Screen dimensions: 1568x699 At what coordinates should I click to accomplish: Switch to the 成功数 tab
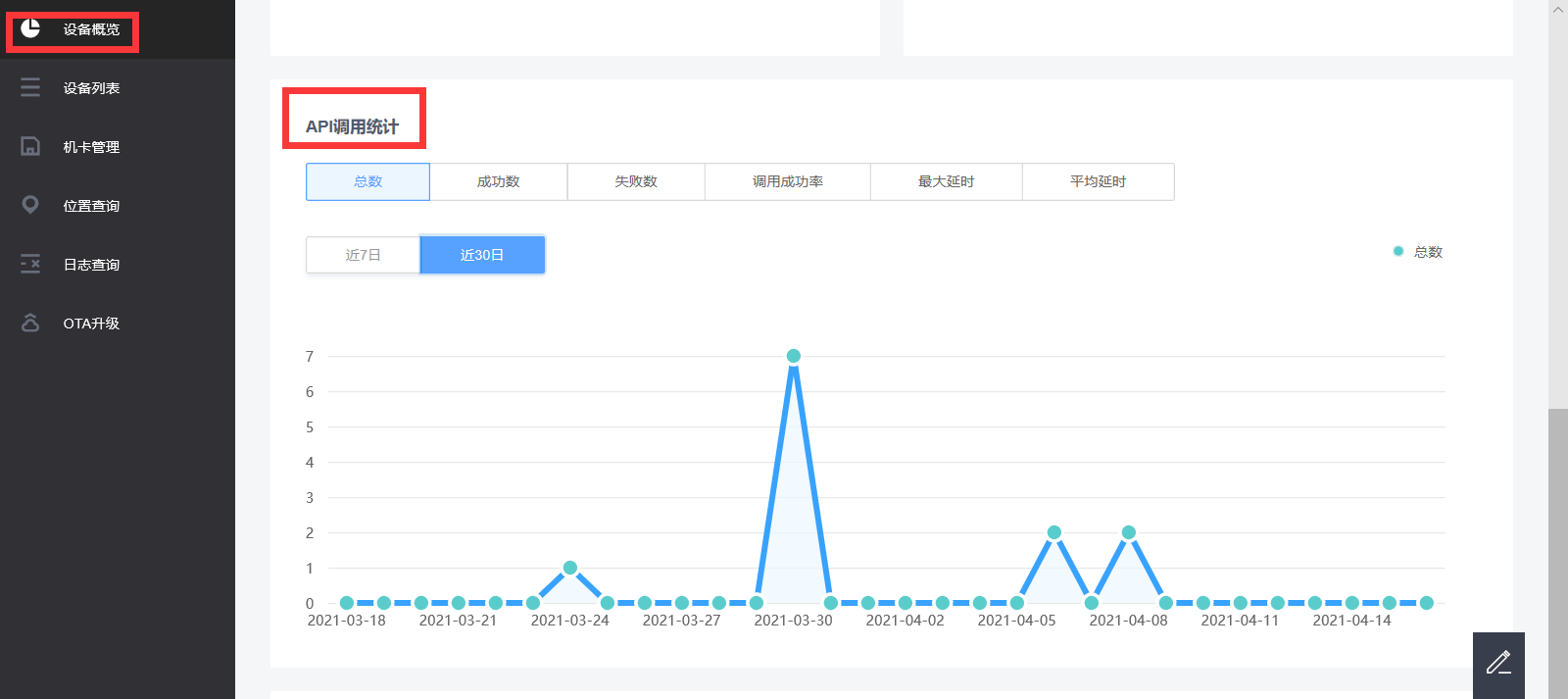pyautogui.click(x=499, y=181)
